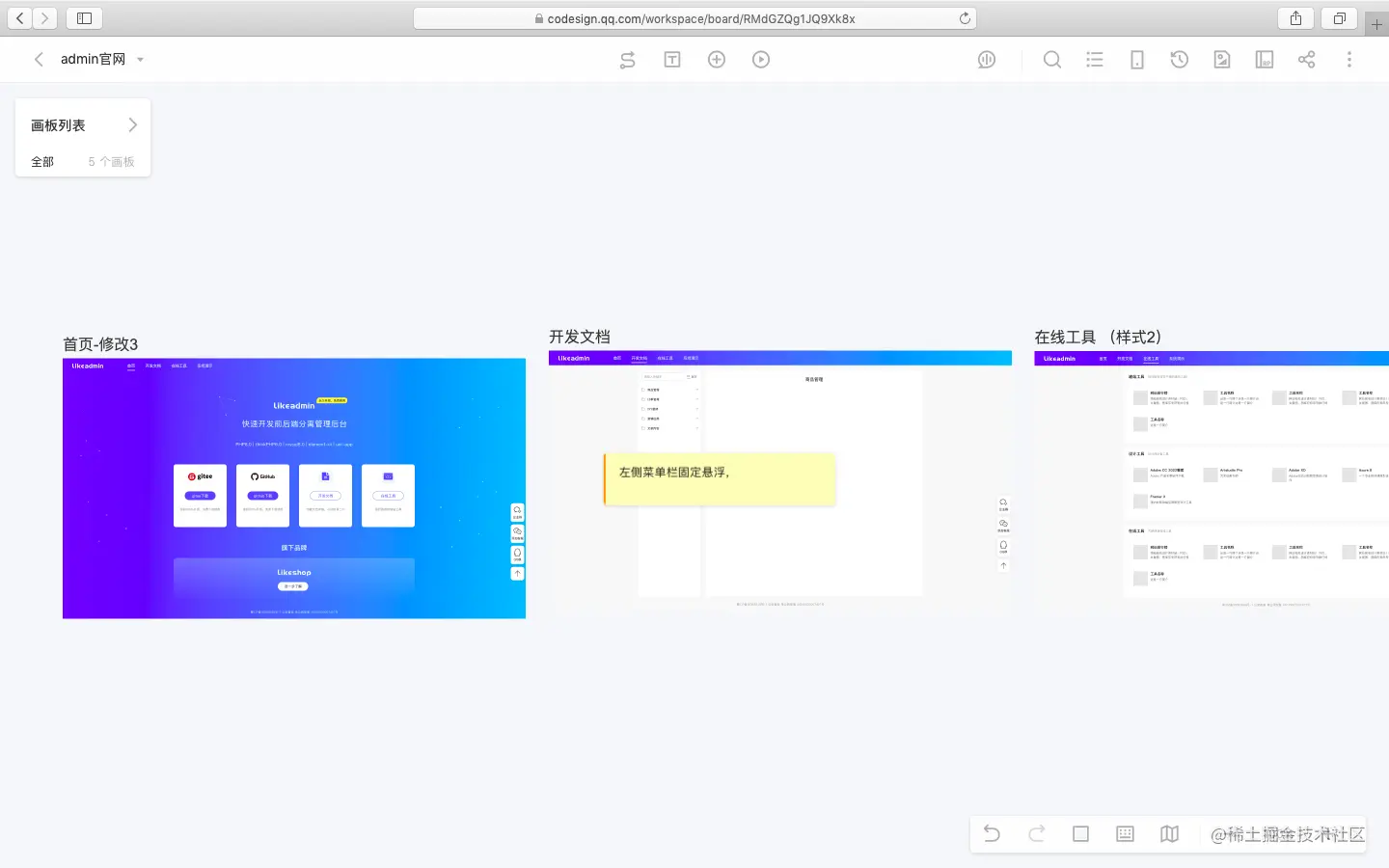This screenshot has width=1389, height=868.
Task: Open the keyboard shortcuts icon
Action: (x=1125, y=833)
